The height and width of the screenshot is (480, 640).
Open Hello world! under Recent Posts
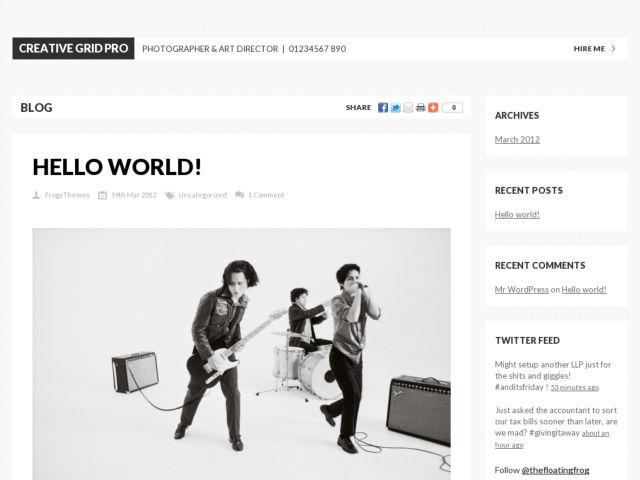(x=517, y=214)
